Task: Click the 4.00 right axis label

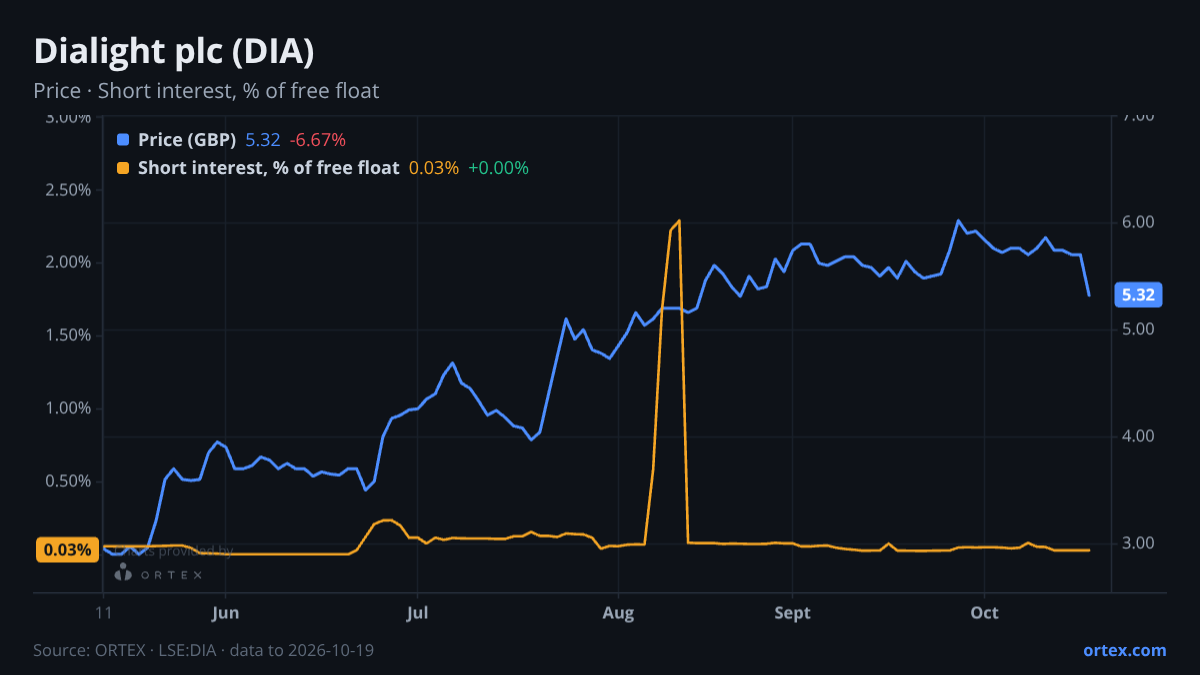Action: coord(1138,436)
